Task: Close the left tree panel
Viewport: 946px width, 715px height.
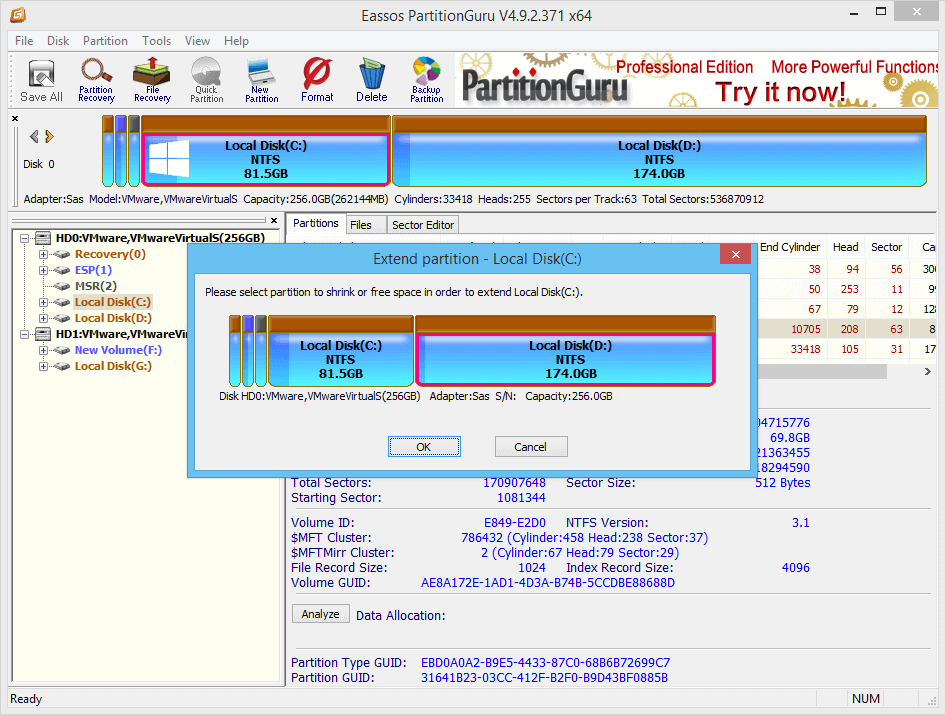Action: point(274,221)
